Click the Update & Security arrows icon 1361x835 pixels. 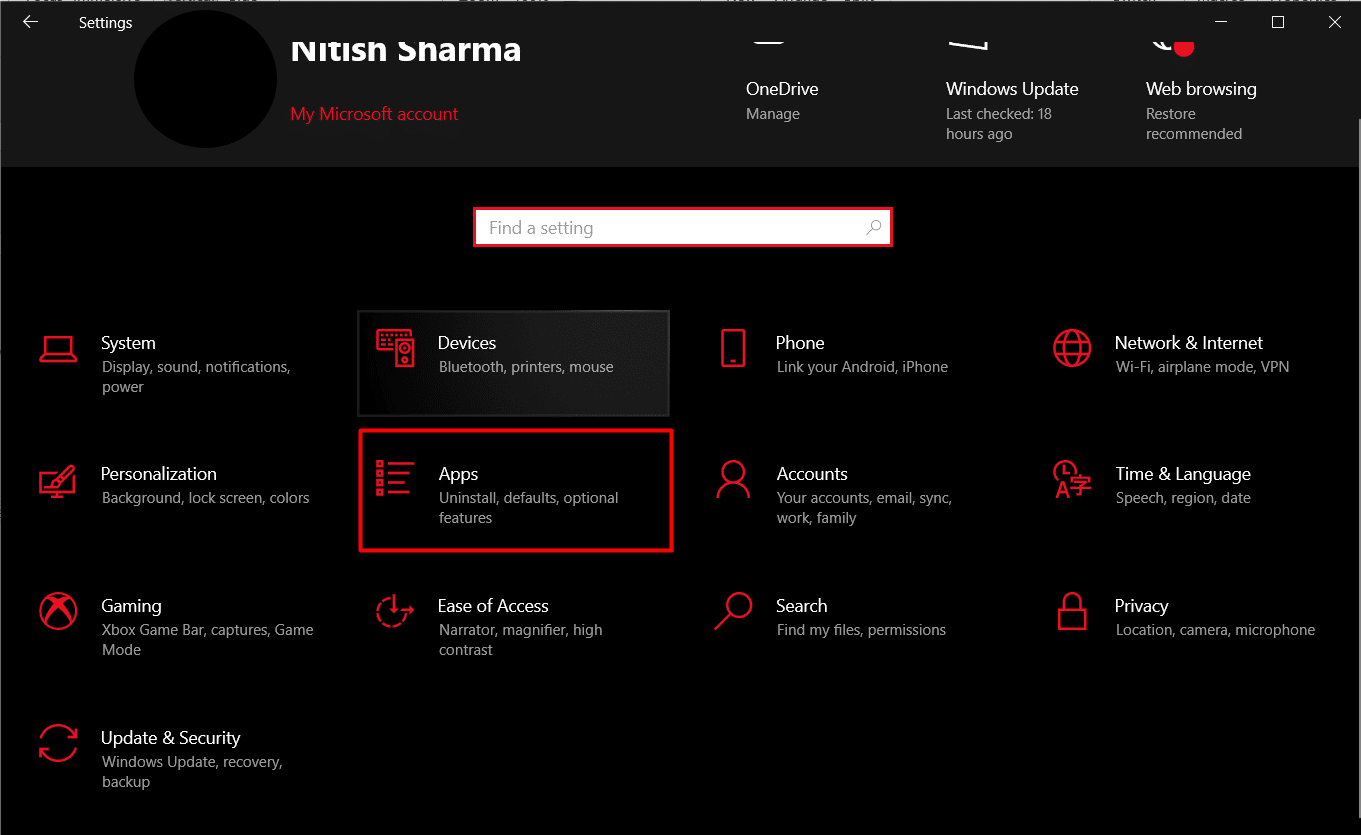tap(58, 743)
